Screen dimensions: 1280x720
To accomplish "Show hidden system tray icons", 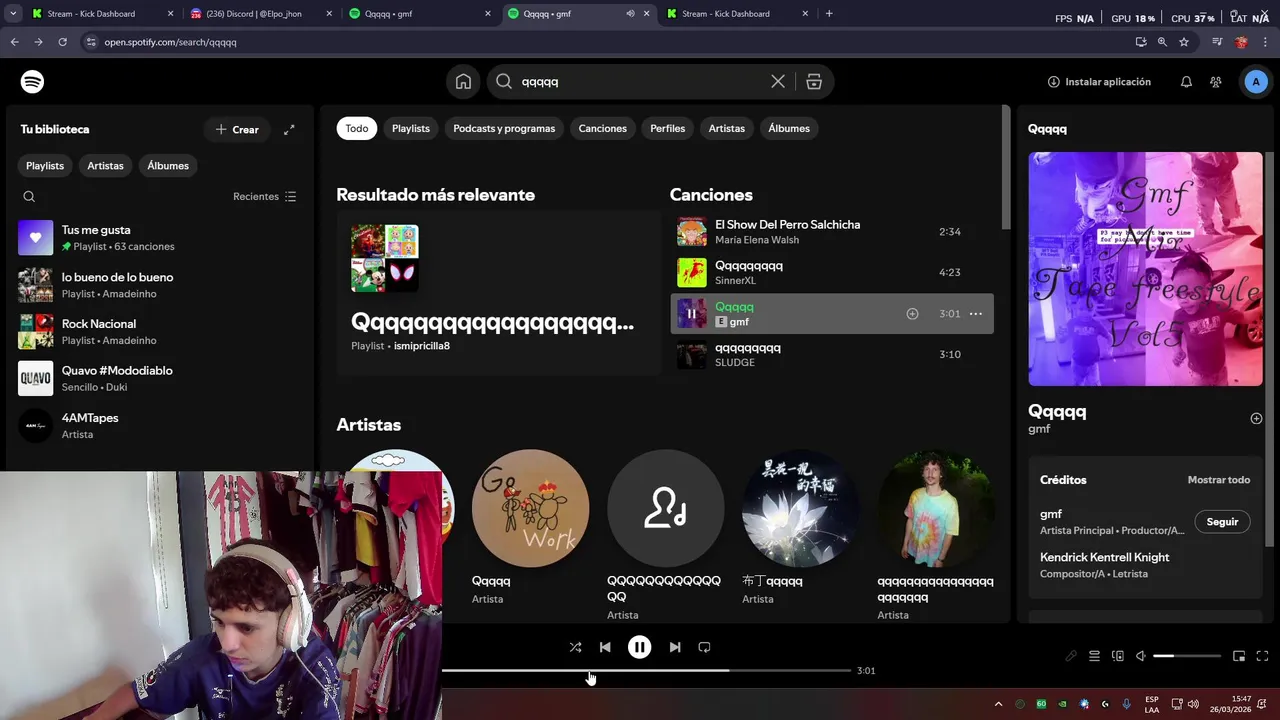I will 998,704.
